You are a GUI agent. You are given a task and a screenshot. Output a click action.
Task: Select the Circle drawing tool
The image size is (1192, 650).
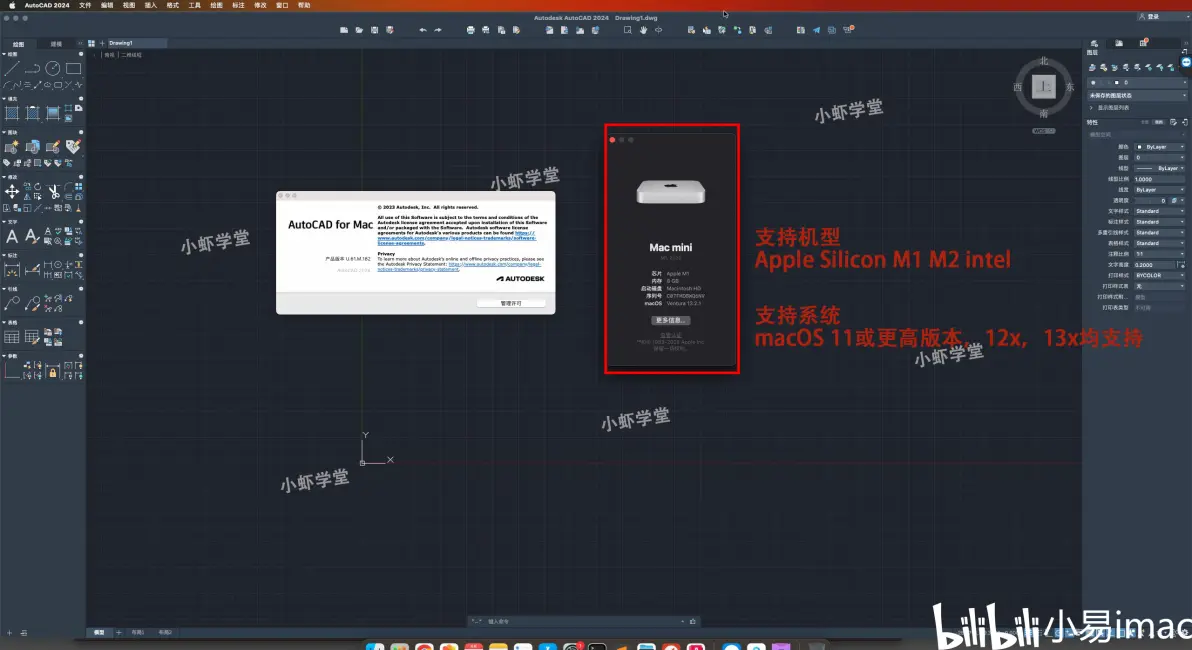click(52, 68)
